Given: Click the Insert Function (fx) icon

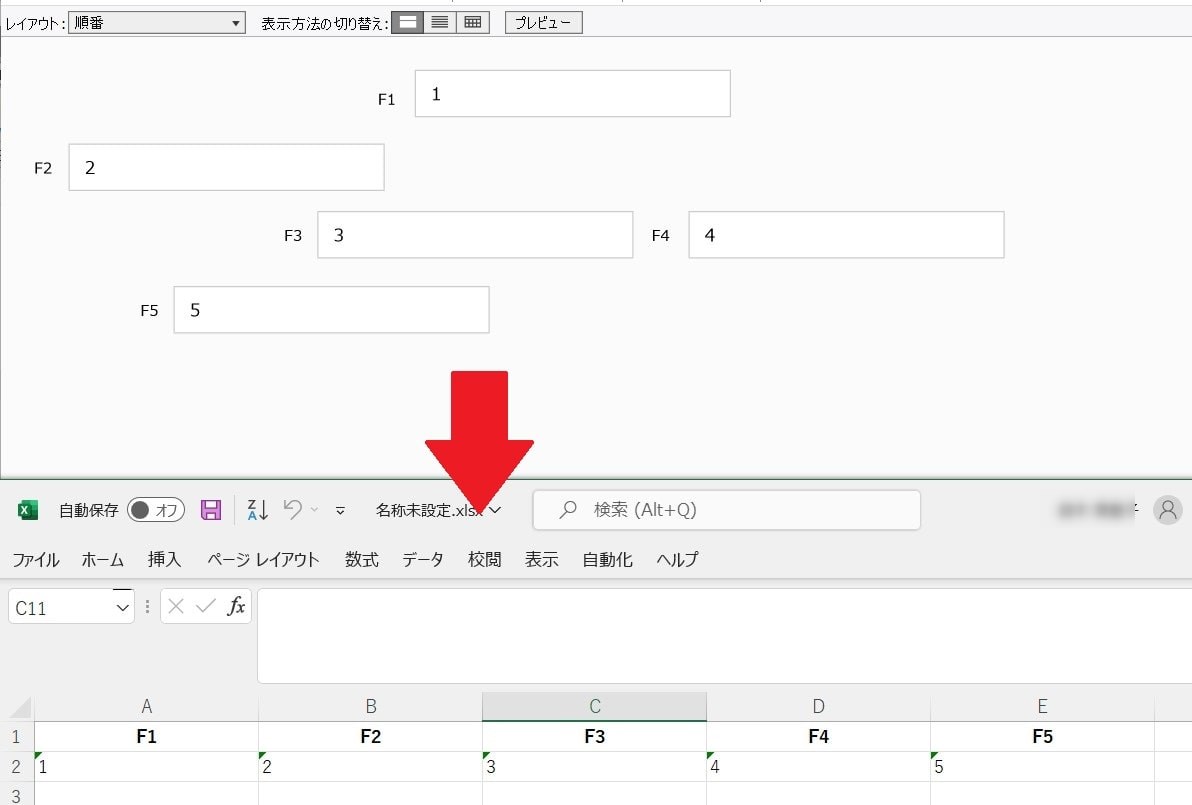Looking at the screenshot, I should [240, 605].
